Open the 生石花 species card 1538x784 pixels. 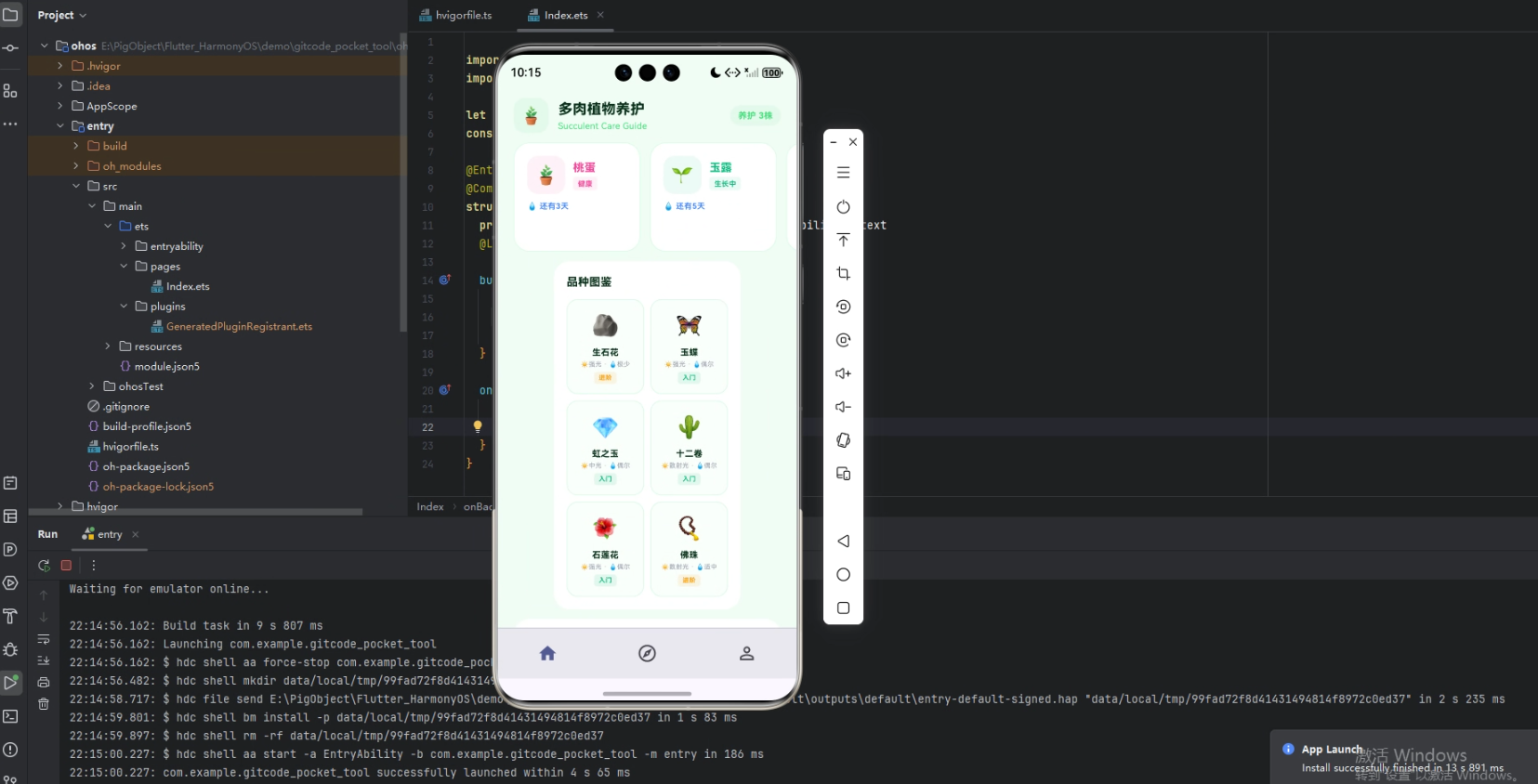pyautogui.click(x=605, y=346)
